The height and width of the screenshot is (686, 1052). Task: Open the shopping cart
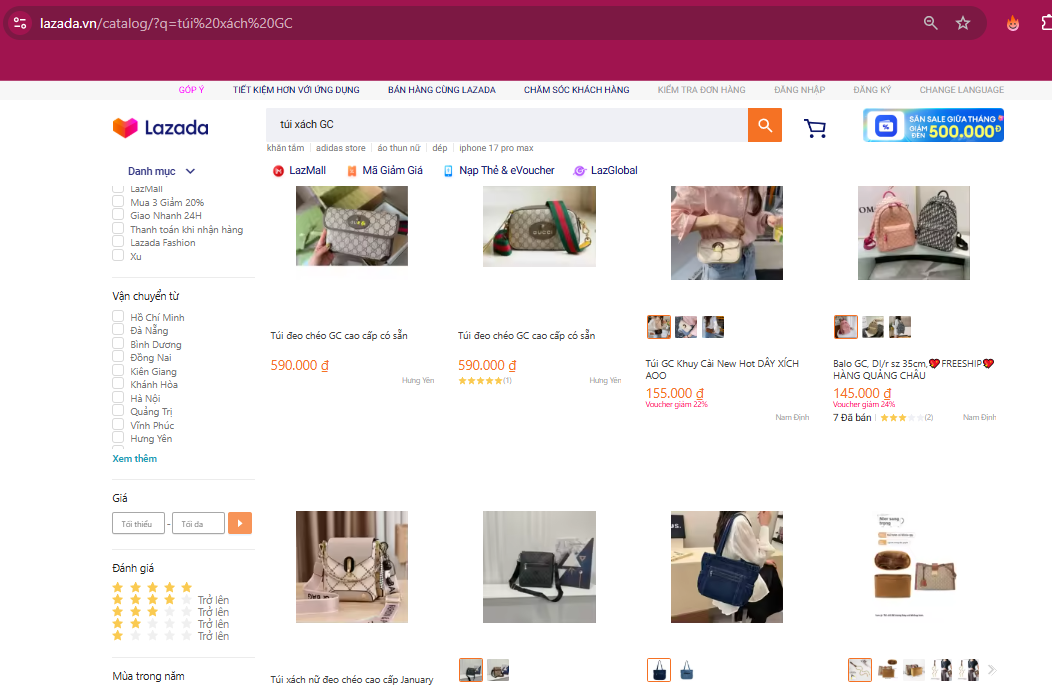(815, 128)
